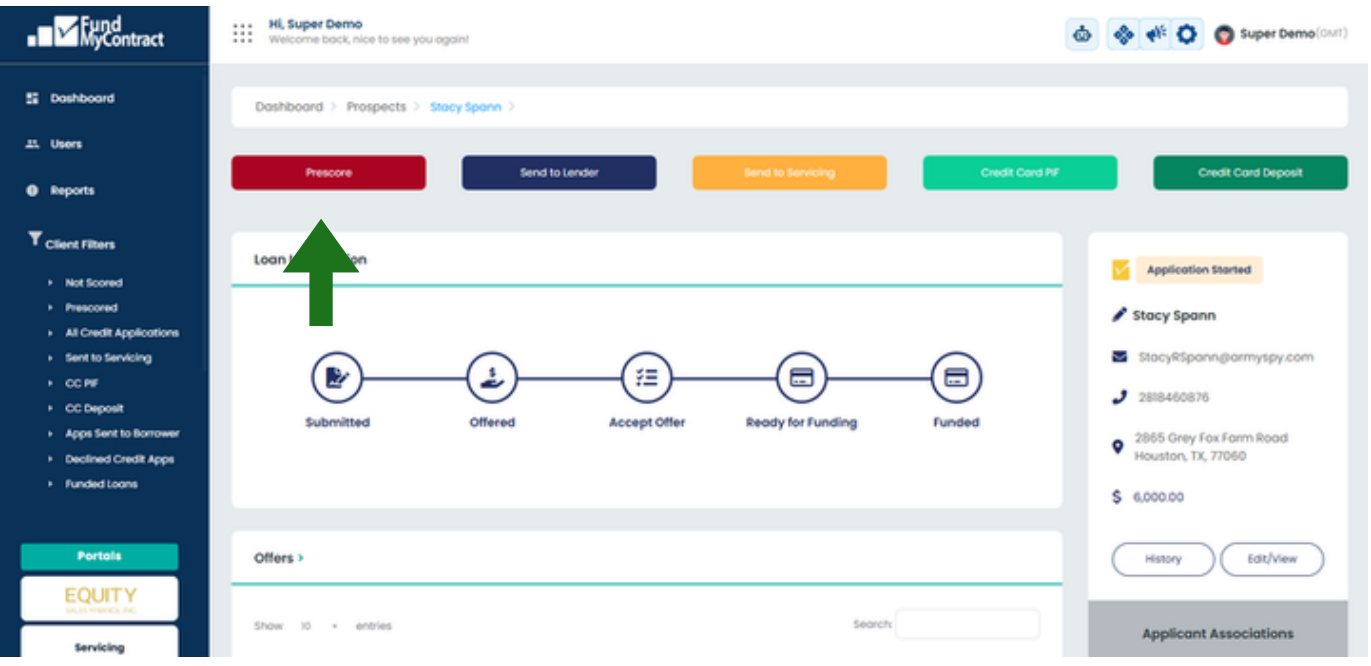Click the 6,000.00 loan amount
Viewport: 1371px width, 666px height.
pos(1158,497)
